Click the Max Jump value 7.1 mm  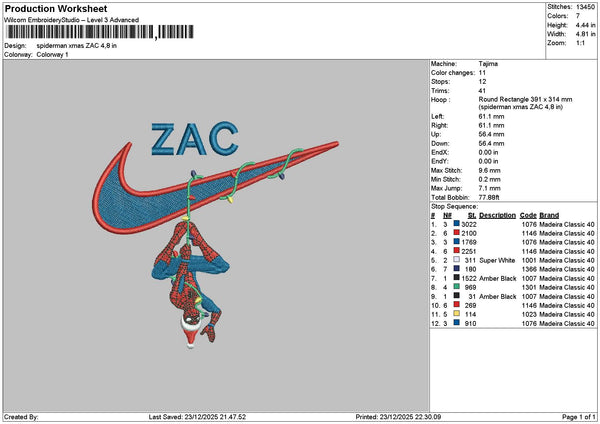(x=489, y=188)
